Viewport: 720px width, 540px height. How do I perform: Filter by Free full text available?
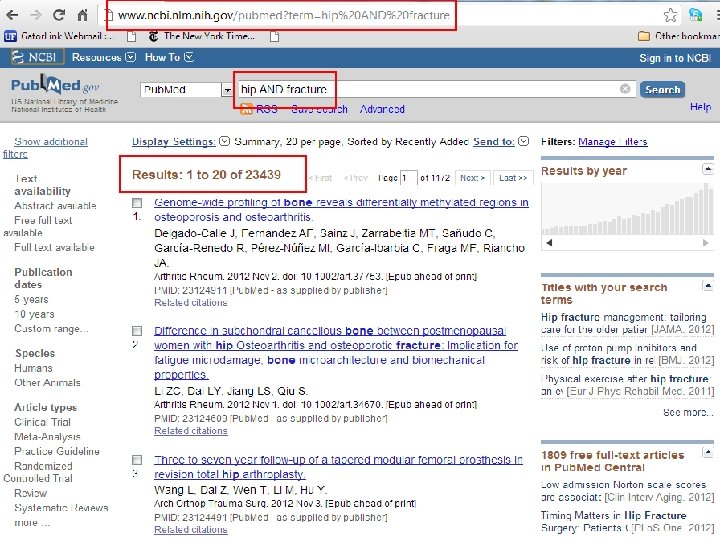[x=38, y=226]
